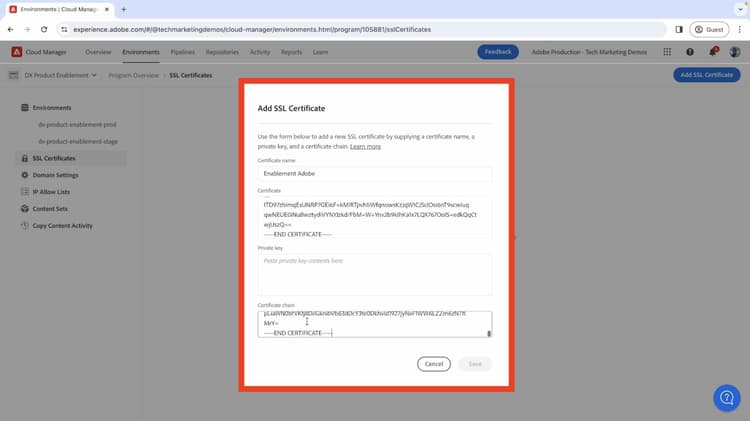Open IP Allow Lists in the sidebar
Image resolution: width=750 pixels, height=421 pixels.
(51, 192)
